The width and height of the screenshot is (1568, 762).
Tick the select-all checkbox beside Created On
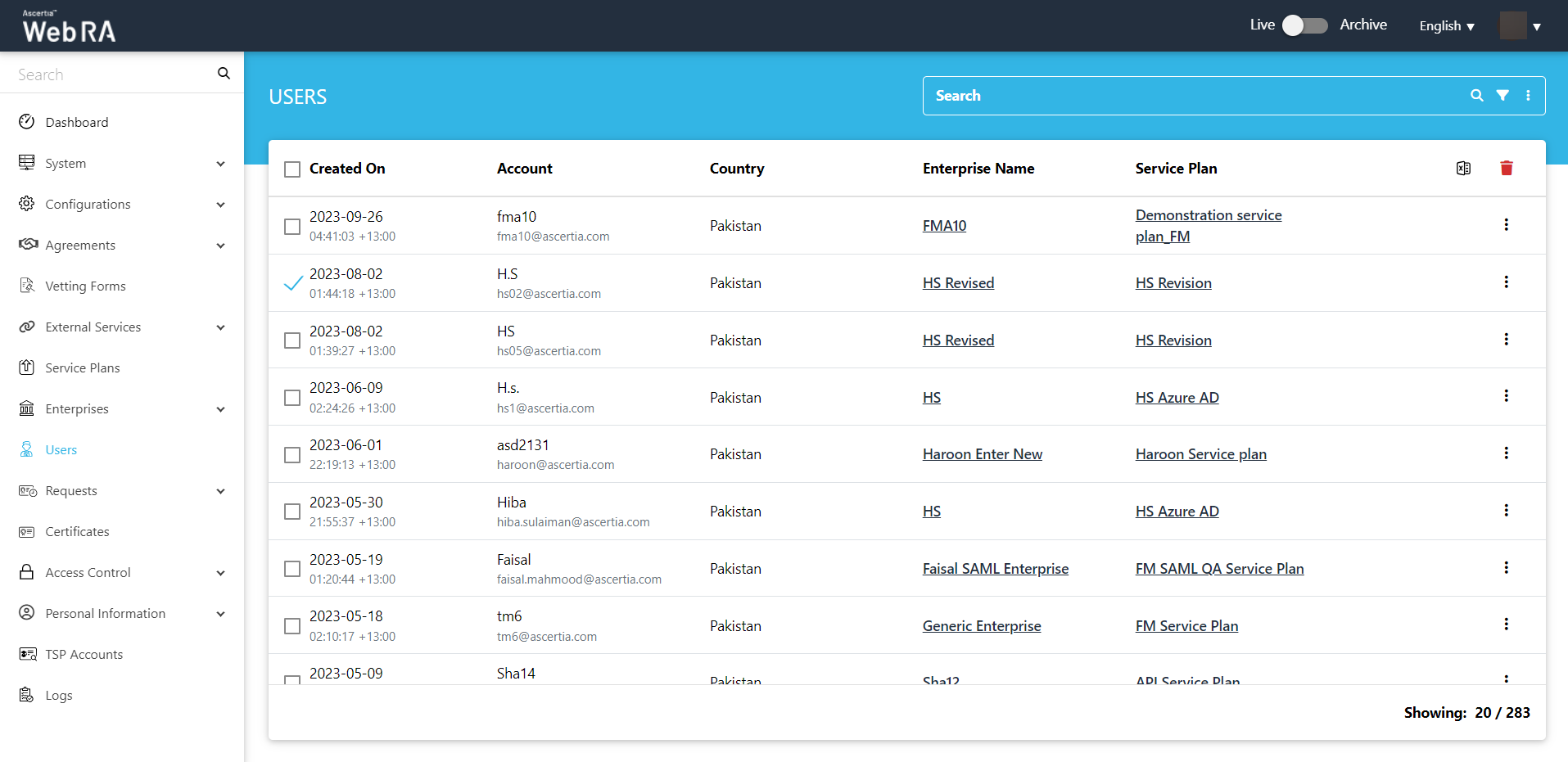tap(292, 169)
